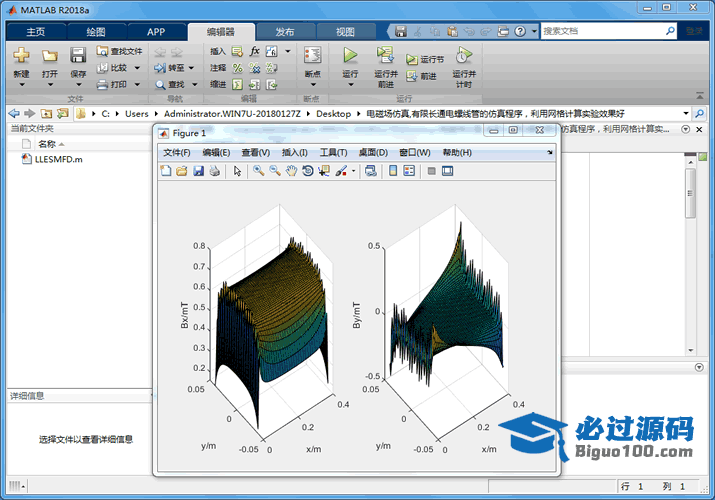Click the back arrow in the address bar
Image resolution: width=715 pixels, height=500 pixels.
tap(14, 113)
